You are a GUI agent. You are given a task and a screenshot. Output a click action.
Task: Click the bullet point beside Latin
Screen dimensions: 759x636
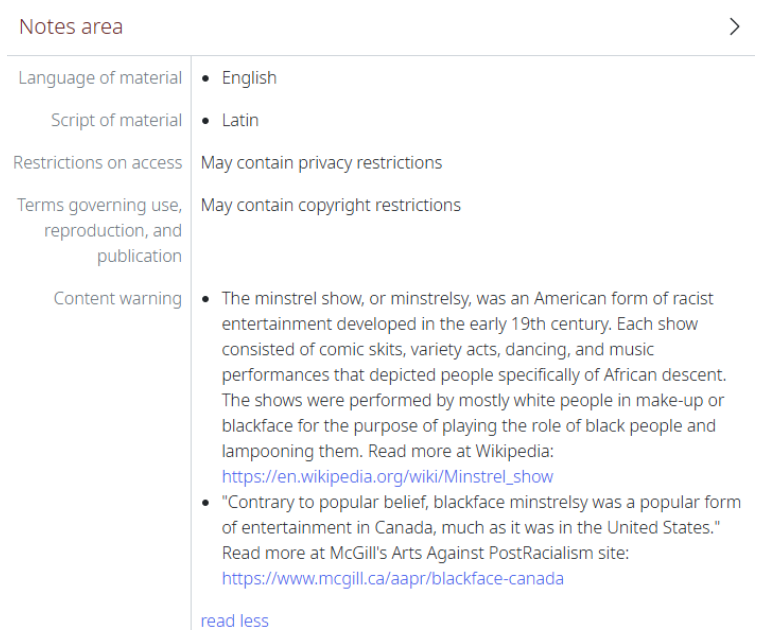pyautogui.click(x=206, y=121)
